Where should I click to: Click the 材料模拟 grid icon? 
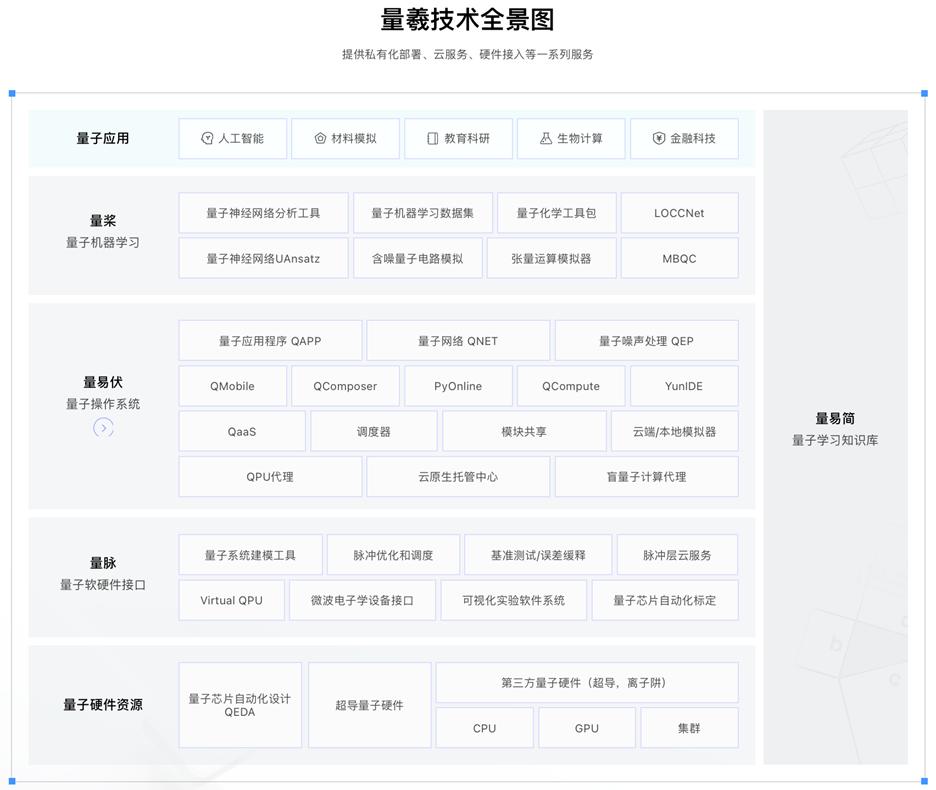(319, 138)
